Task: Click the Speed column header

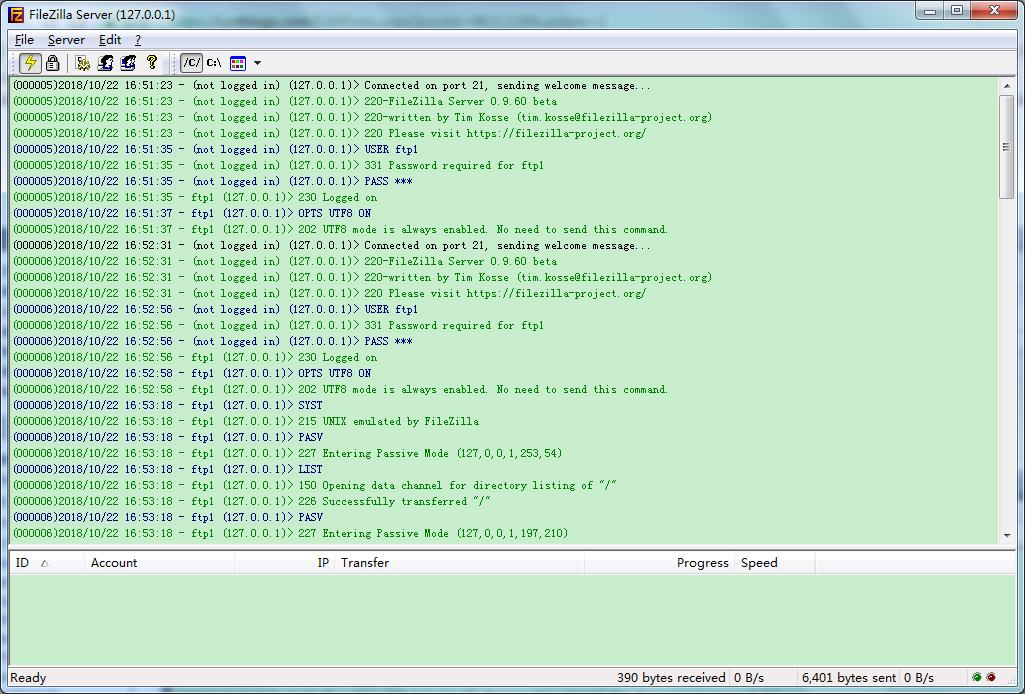Action: pyautogui.click(x=775, y=563)
